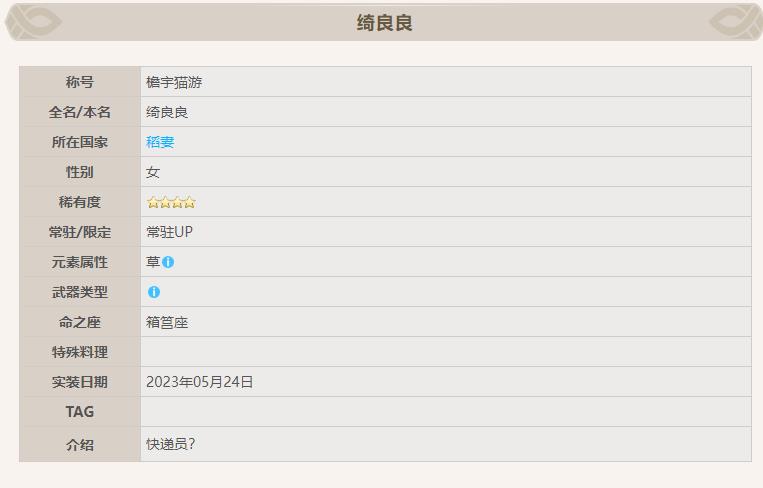Viewport: 763px width, 488px height.
Task: Select the 称号 row label
Action: pos(80,82)
